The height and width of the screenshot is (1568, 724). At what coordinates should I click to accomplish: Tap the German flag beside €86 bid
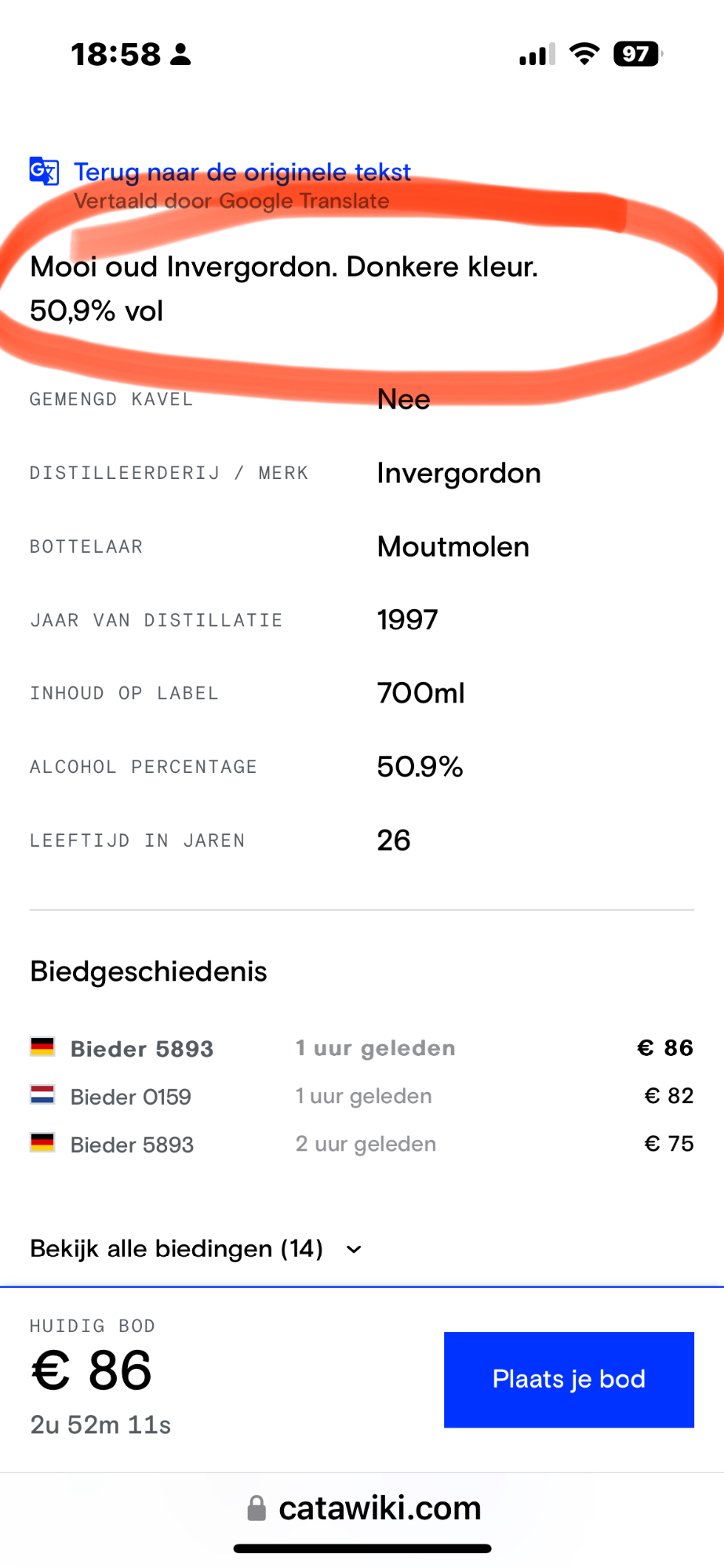pos(42,1047)
